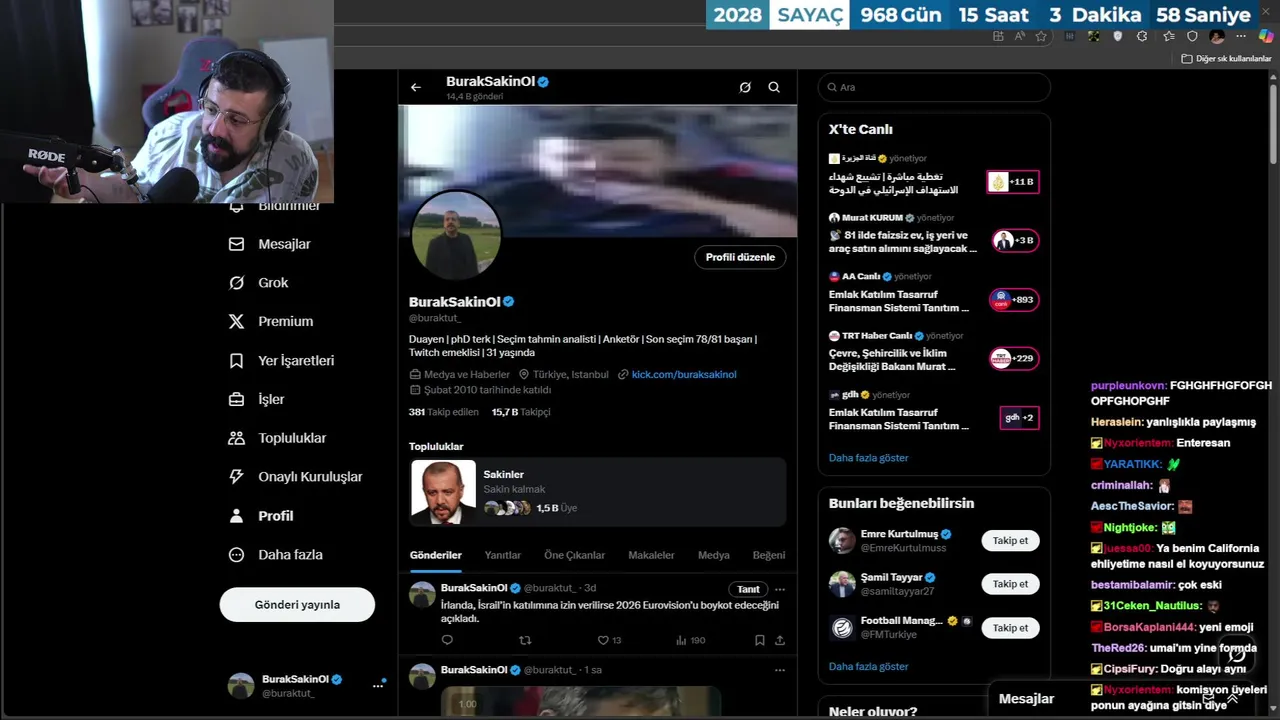Click the Profil person icon

[236, 516]
